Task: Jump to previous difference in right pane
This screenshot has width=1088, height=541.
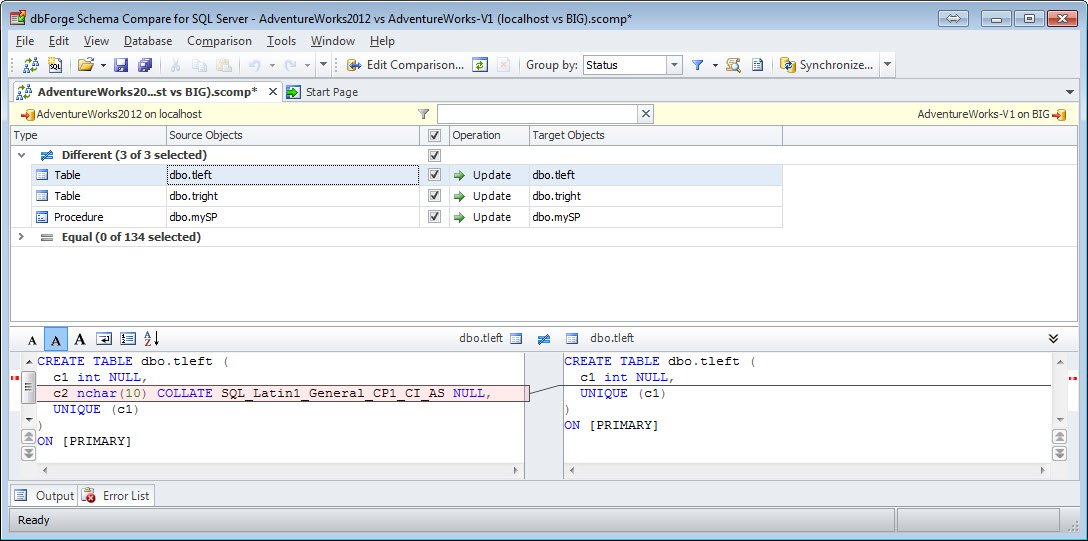Action: click(1060, 436)
